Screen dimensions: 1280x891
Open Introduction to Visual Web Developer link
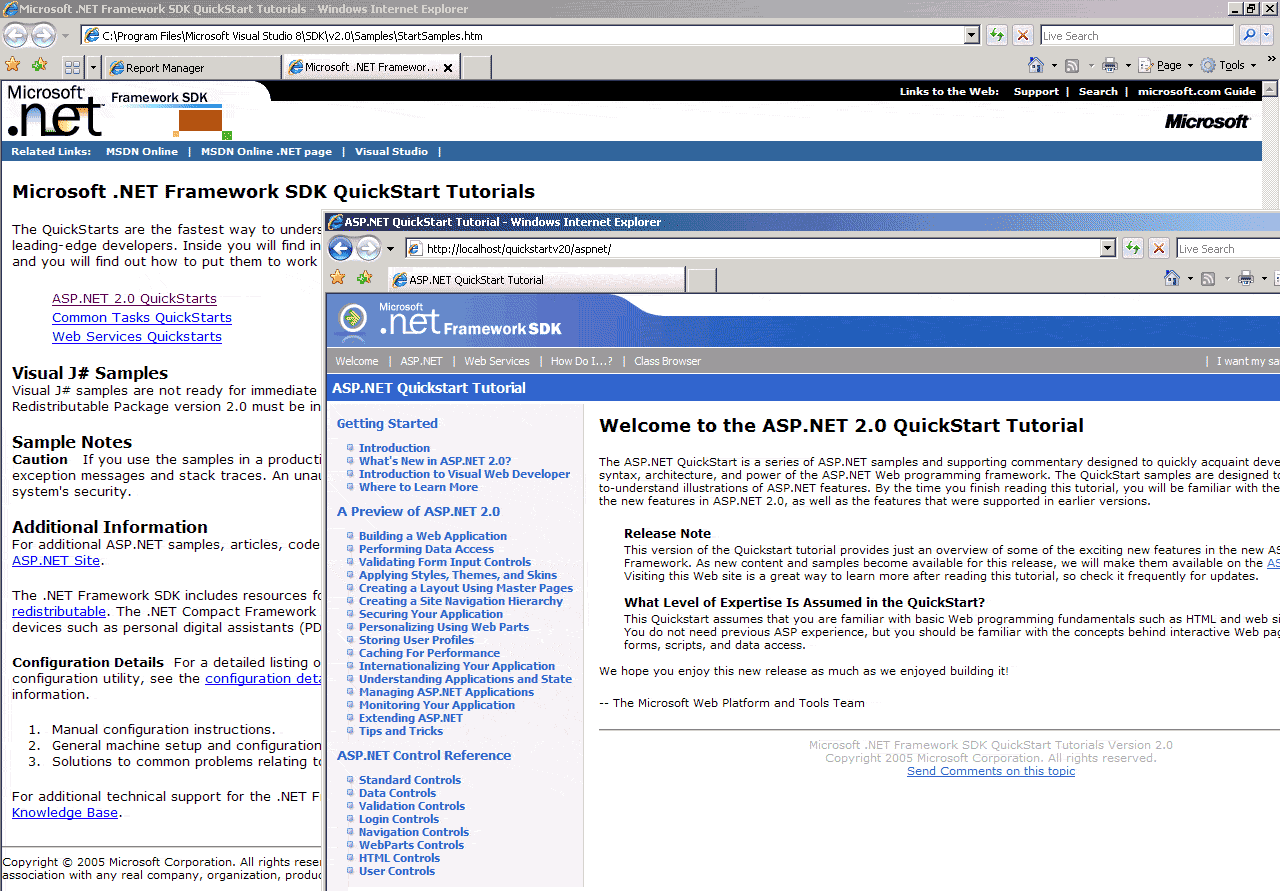465,474
